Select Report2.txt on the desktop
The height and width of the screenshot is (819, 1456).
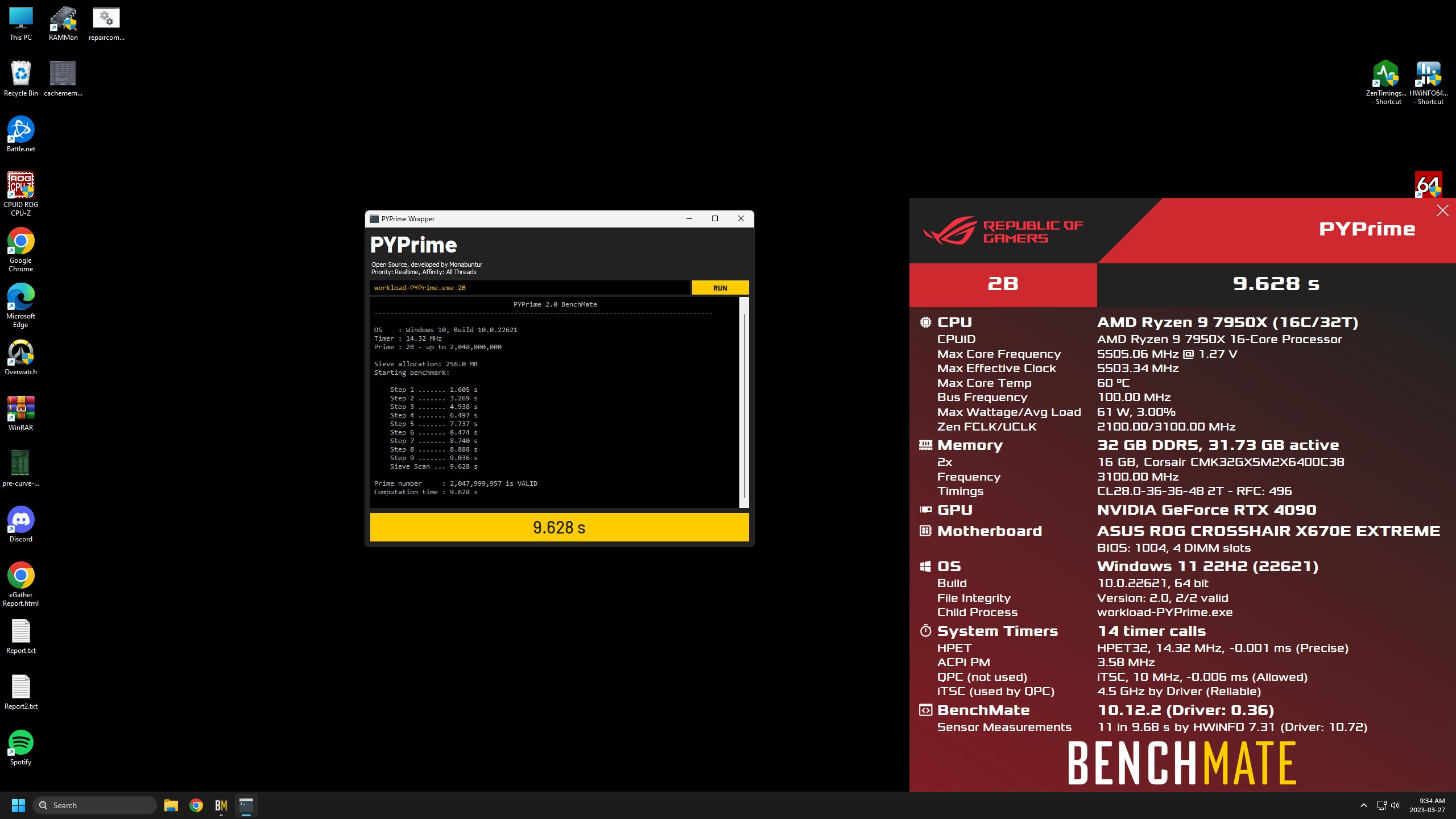pos(20,692)
